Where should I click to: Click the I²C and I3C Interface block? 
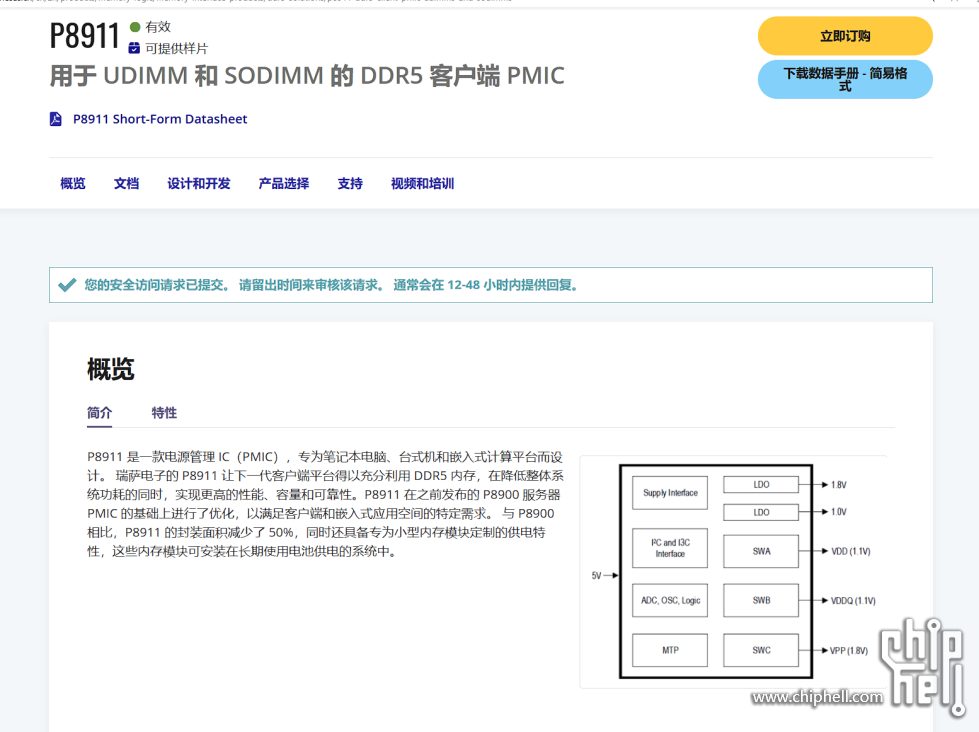coord(670,548)
